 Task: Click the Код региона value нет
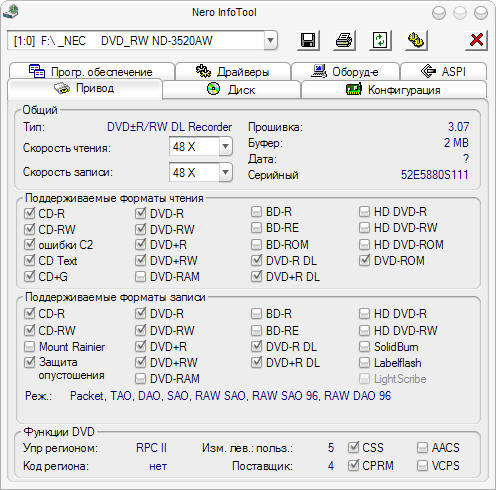pyautogui.click(x=158, y=466)
